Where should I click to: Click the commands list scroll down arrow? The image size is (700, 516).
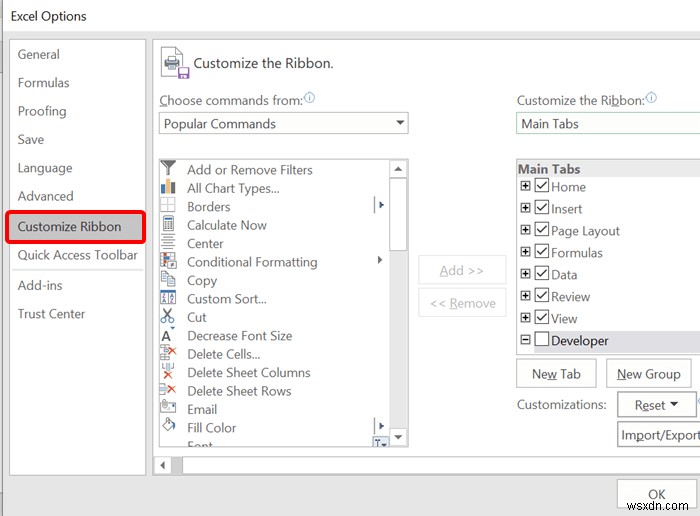pyautogui.click(x=398, y=437)
